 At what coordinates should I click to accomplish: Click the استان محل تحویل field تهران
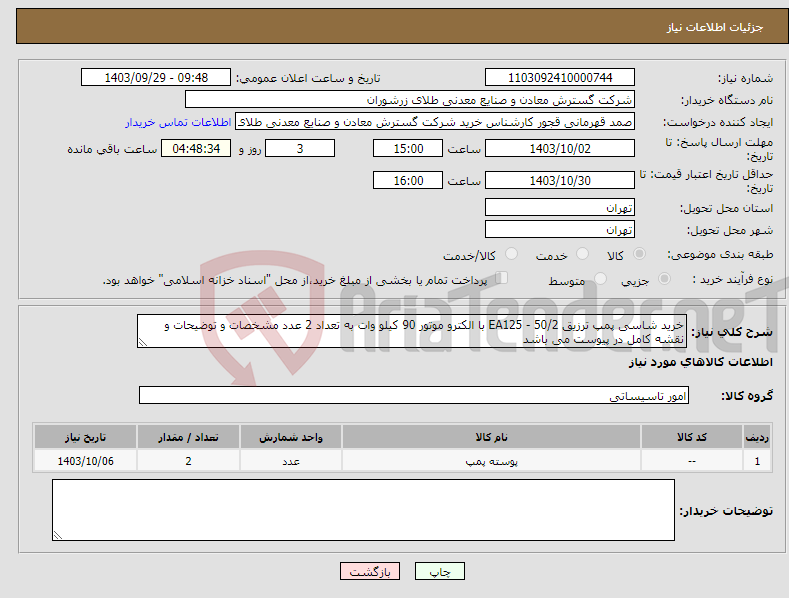click(x=560, y=207)
